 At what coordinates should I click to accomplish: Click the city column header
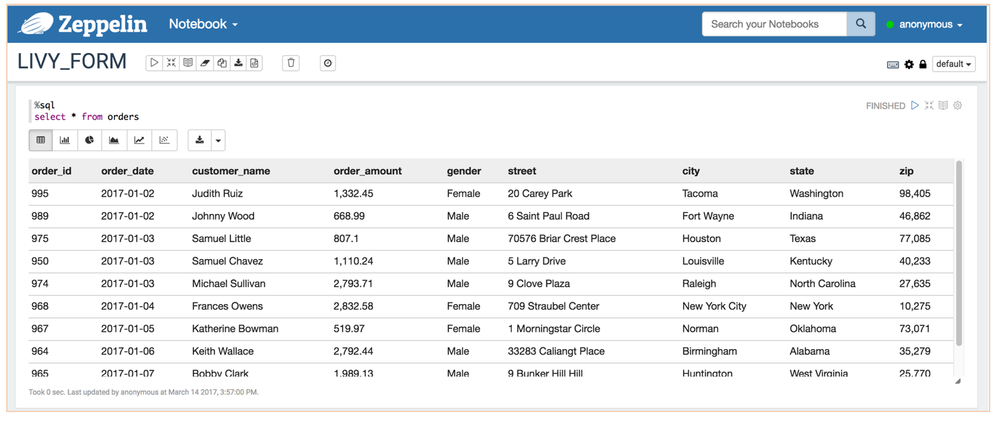point(691,171)
